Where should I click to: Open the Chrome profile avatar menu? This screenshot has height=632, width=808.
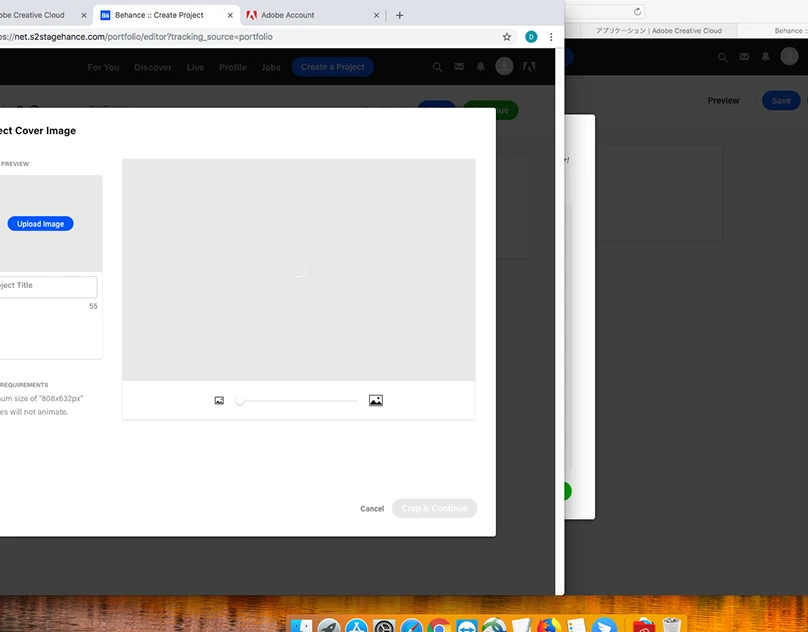tap(531, 37)
